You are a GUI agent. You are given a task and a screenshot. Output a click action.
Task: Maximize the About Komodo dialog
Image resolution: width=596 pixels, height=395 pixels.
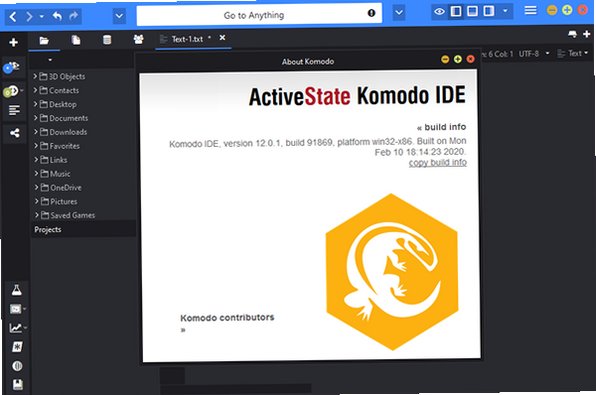(x=458, y=59)
